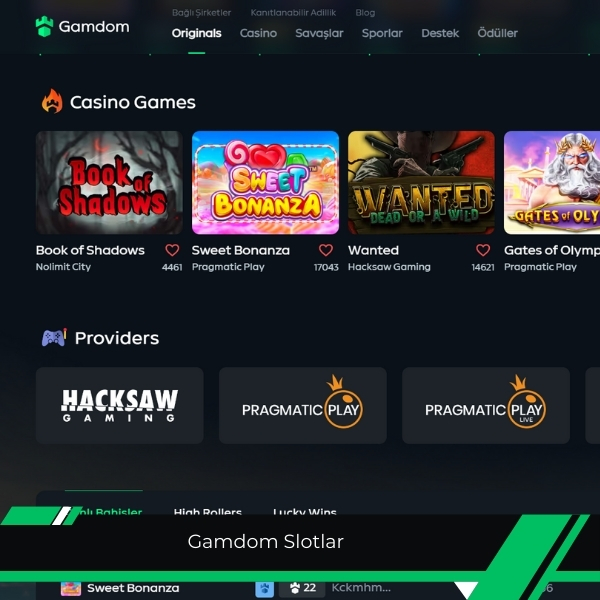Click the Gamdom castle logo icon
This screenshot has height=600, width=600.
pyautogui.click(x=44, y=26)
